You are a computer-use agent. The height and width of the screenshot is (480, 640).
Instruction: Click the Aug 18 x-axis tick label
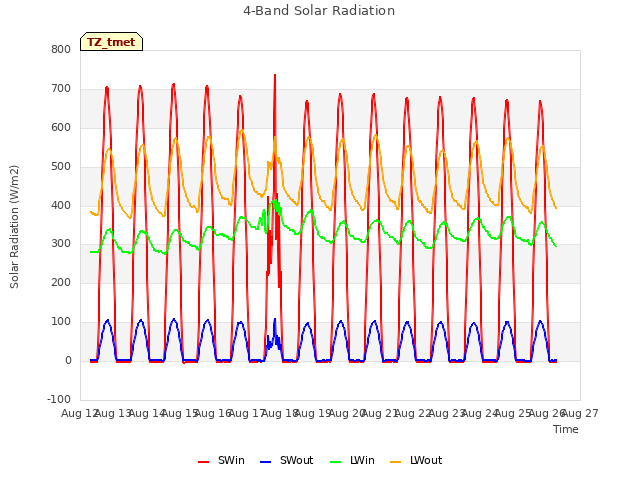[280, 413]
